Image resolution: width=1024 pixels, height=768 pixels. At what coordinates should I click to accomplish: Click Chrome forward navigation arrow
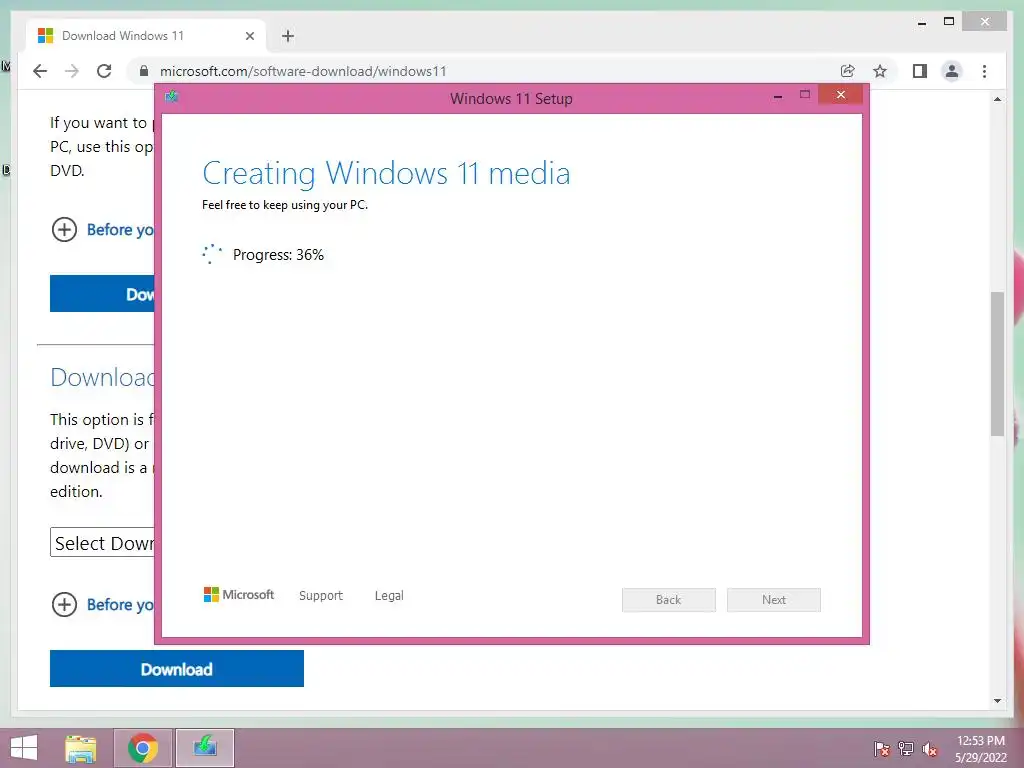(72, 71)
